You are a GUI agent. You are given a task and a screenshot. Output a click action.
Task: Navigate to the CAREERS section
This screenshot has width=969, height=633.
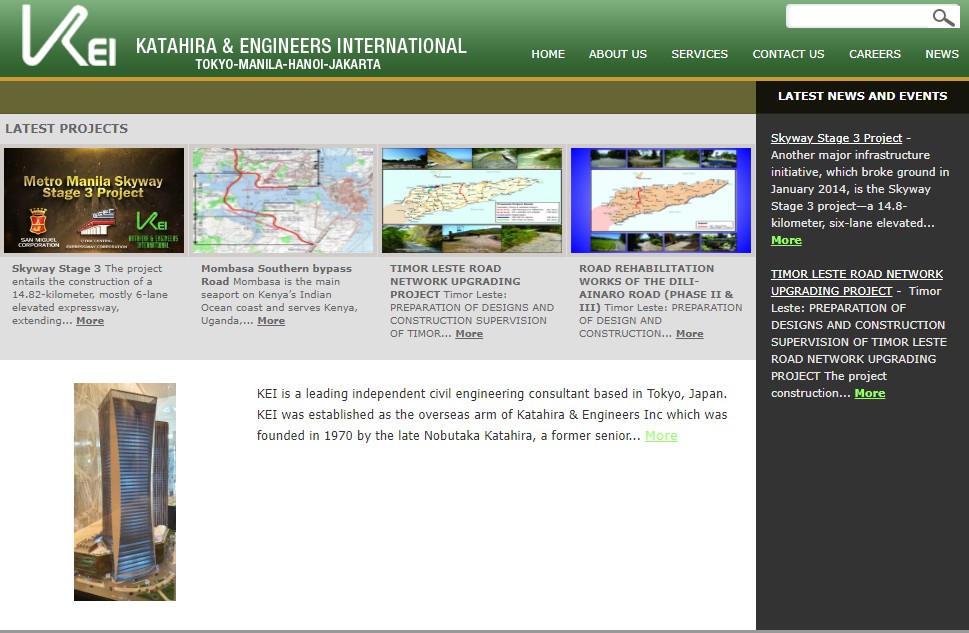pos(874,54)
